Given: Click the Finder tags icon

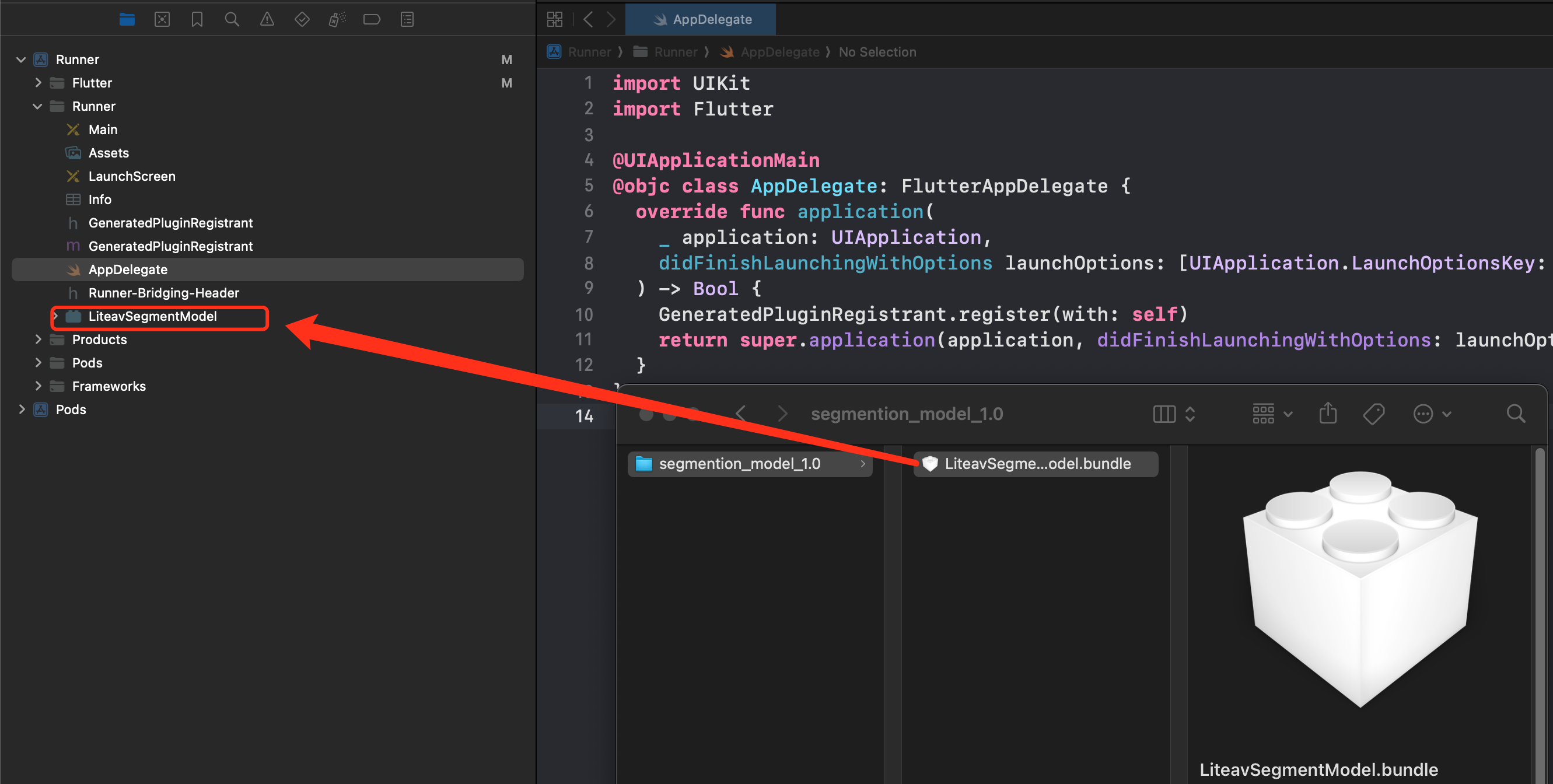Looking at the screenshot, I should coord(1373,414).
